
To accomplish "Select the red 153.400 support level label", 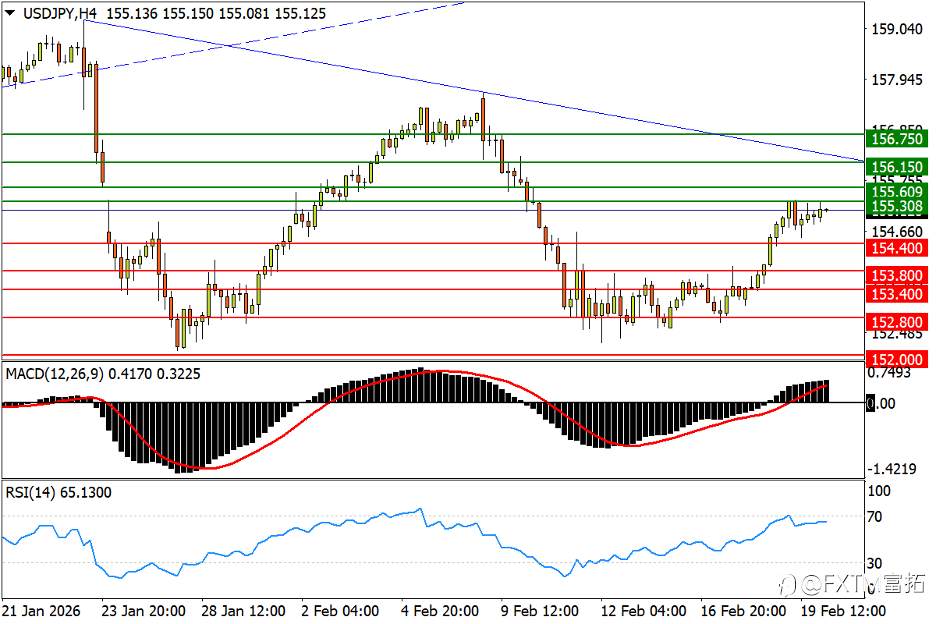I will pos(897,294).
